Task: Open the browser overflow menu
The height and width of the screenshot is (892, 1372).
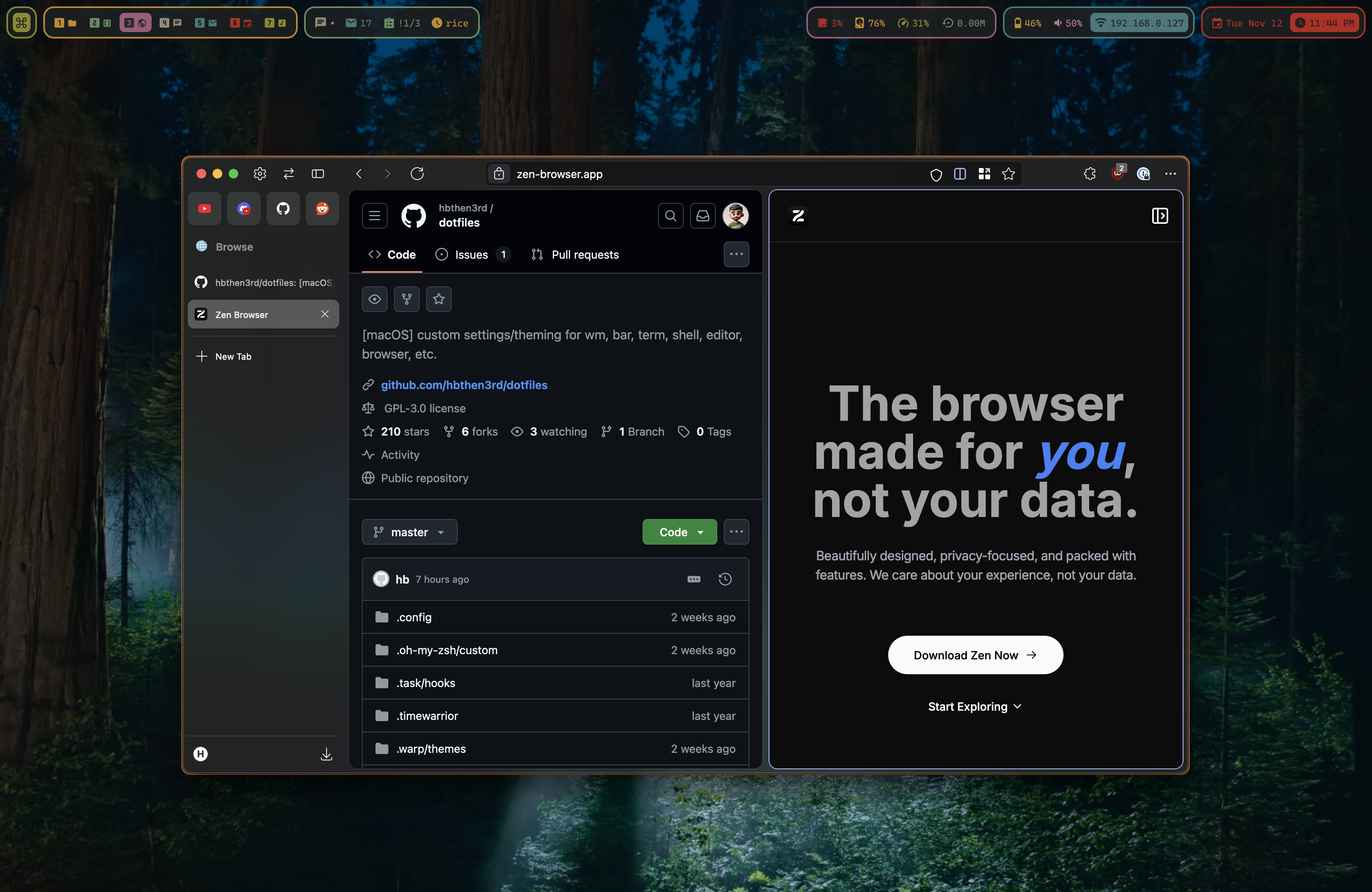Action: click(1170, 173)
